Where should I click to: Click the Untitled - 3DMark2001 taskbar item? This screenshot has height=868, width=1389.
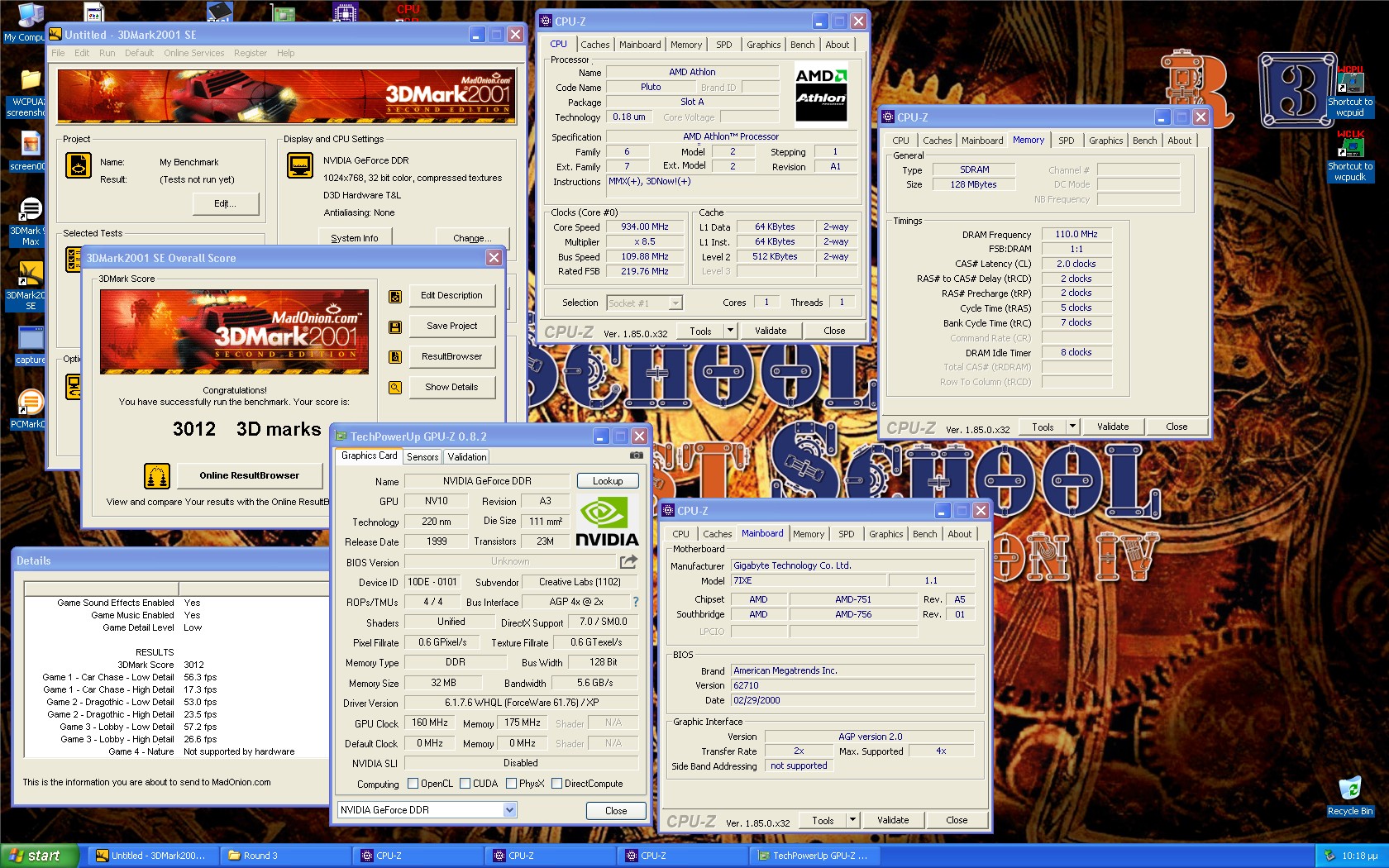(x=153, y=856)
